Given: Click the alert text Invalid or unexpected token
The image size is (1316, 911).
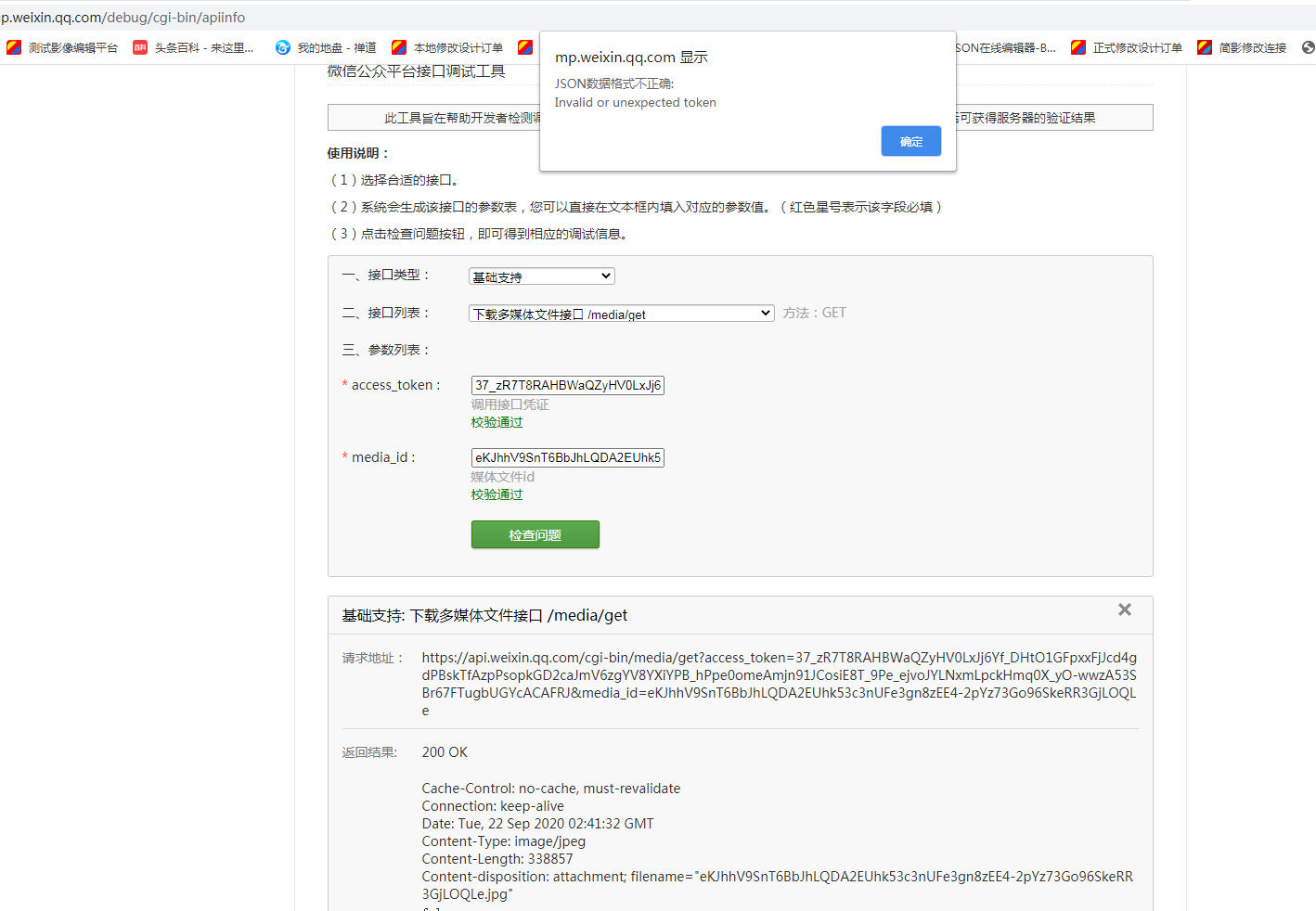Looking at the screenshot, I should point(636,103).
